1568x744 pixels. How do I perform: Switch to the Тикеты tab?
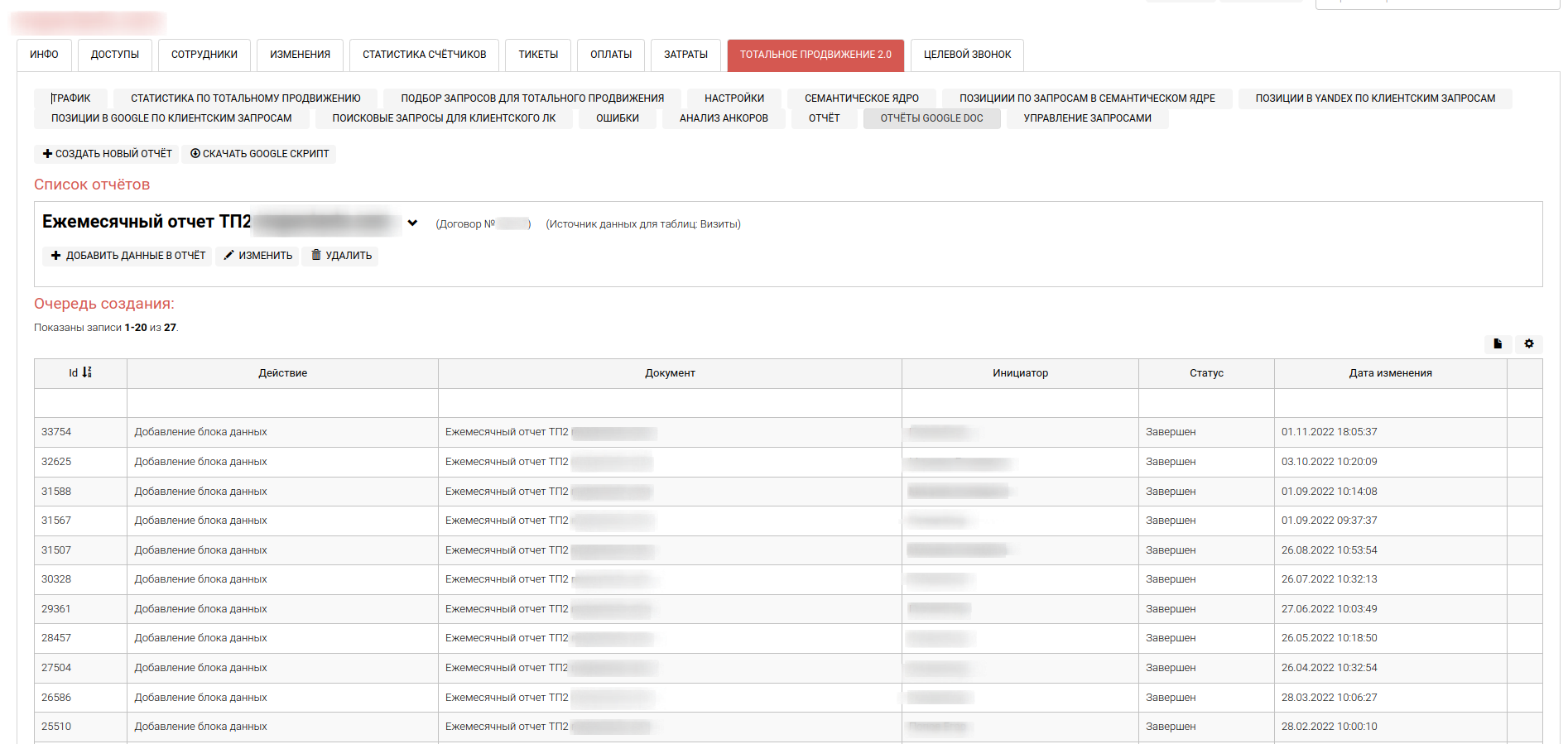pyautogui.click(x=538, y=55)
